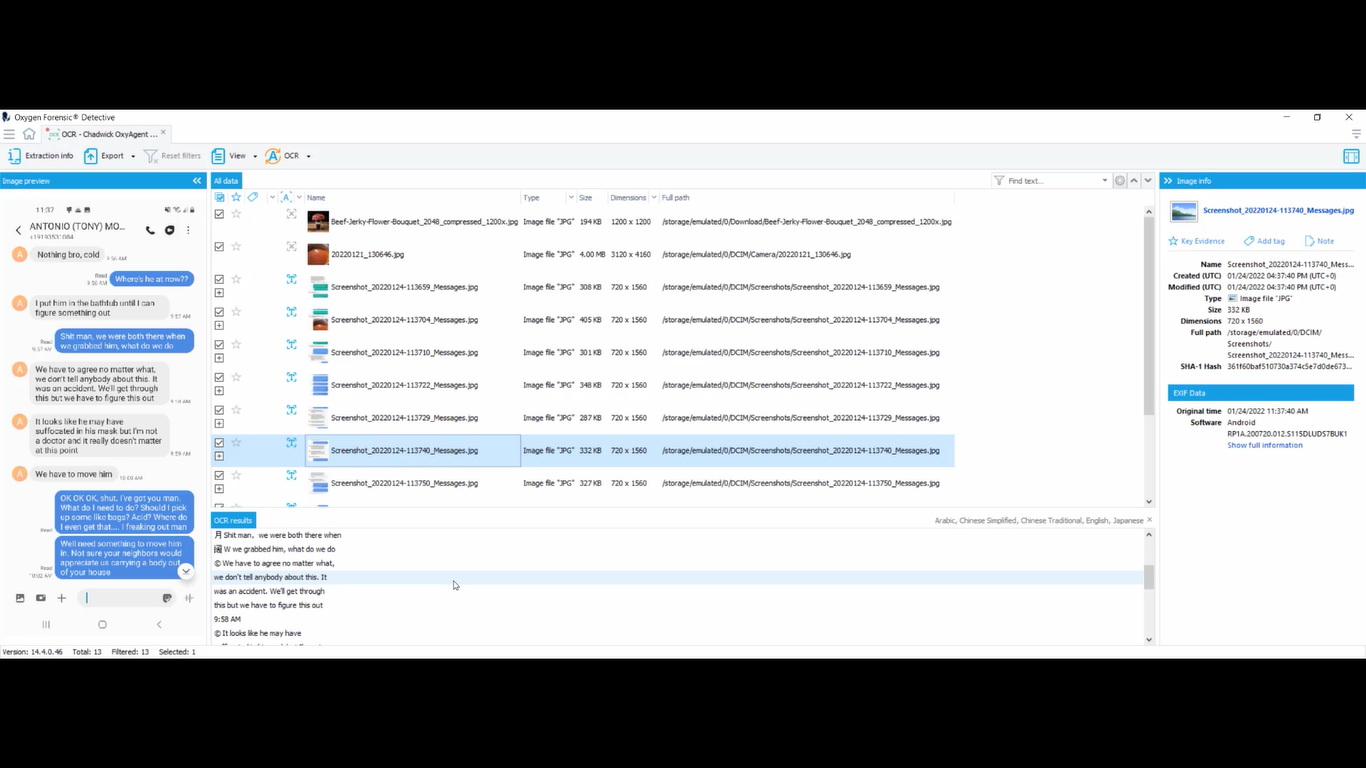Viewport: 1366px width, 768px height.
Task: Open the filter settings gear beside Find text
Action: point(1119,180)
